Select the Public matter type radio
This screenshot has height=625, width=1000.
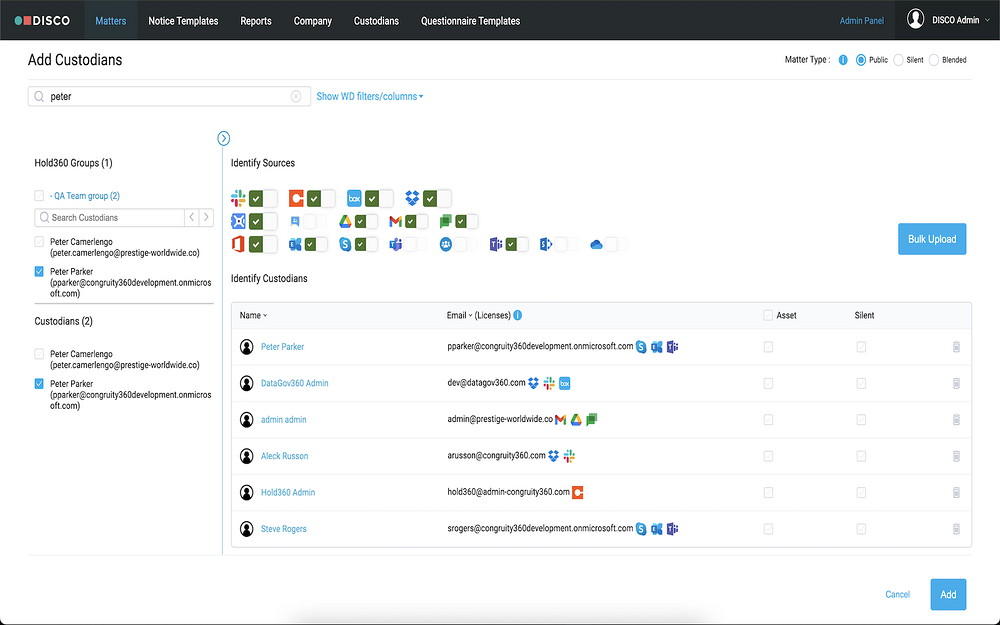[861, 60]
